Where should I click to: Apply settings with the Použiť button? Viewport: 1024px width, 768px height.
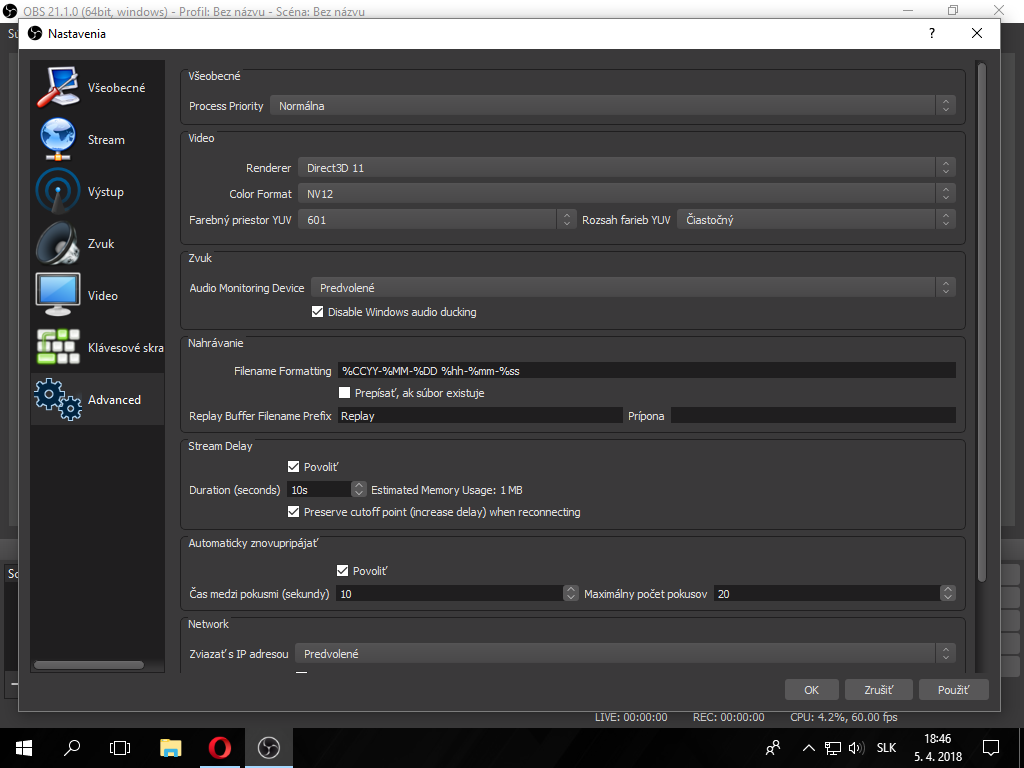point(953,690)
